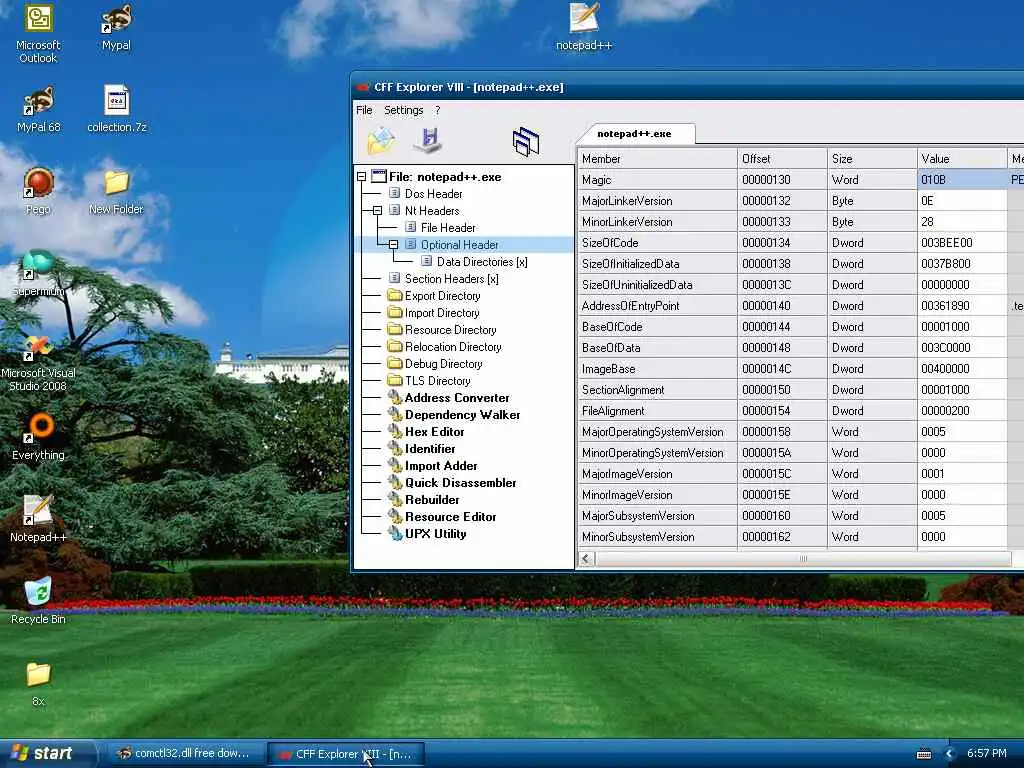The width and height of the screenshot is (1024, 768).
Task: Open the Microsoft Outlook desktop icon
Action: (x=38, y=33)
